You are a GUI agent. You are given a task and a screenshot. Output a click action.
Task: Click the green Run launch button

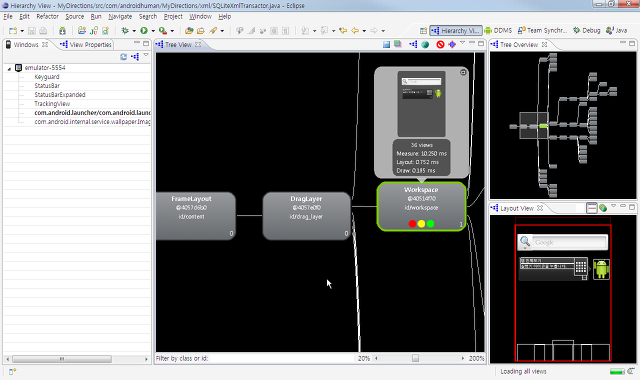click(x=144, y=31)
